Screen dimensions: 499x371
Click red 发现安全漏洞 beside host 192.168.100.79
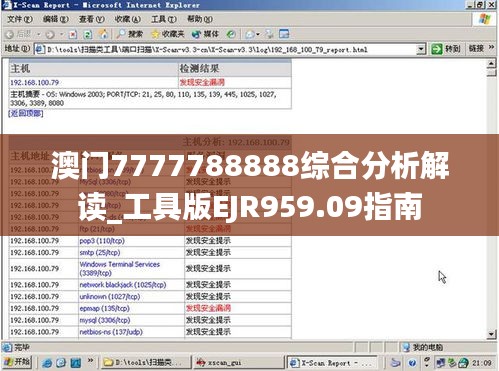[x=202, y=82]
